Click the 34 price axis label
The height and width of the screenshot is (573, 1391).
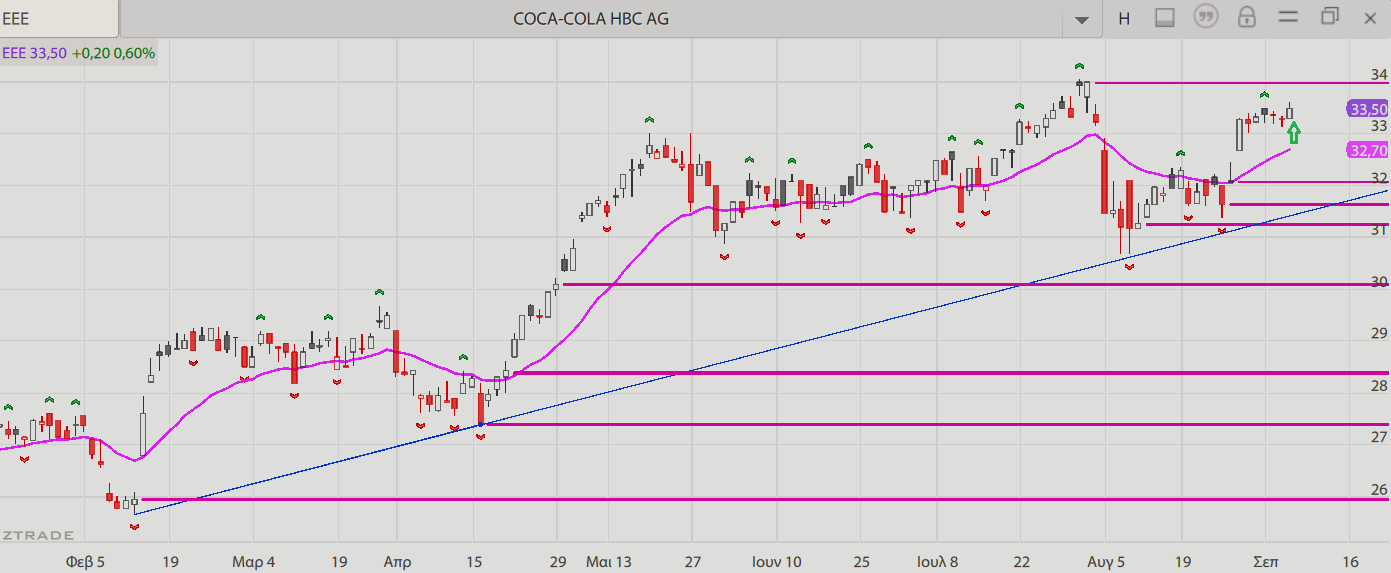(1379, 75)
